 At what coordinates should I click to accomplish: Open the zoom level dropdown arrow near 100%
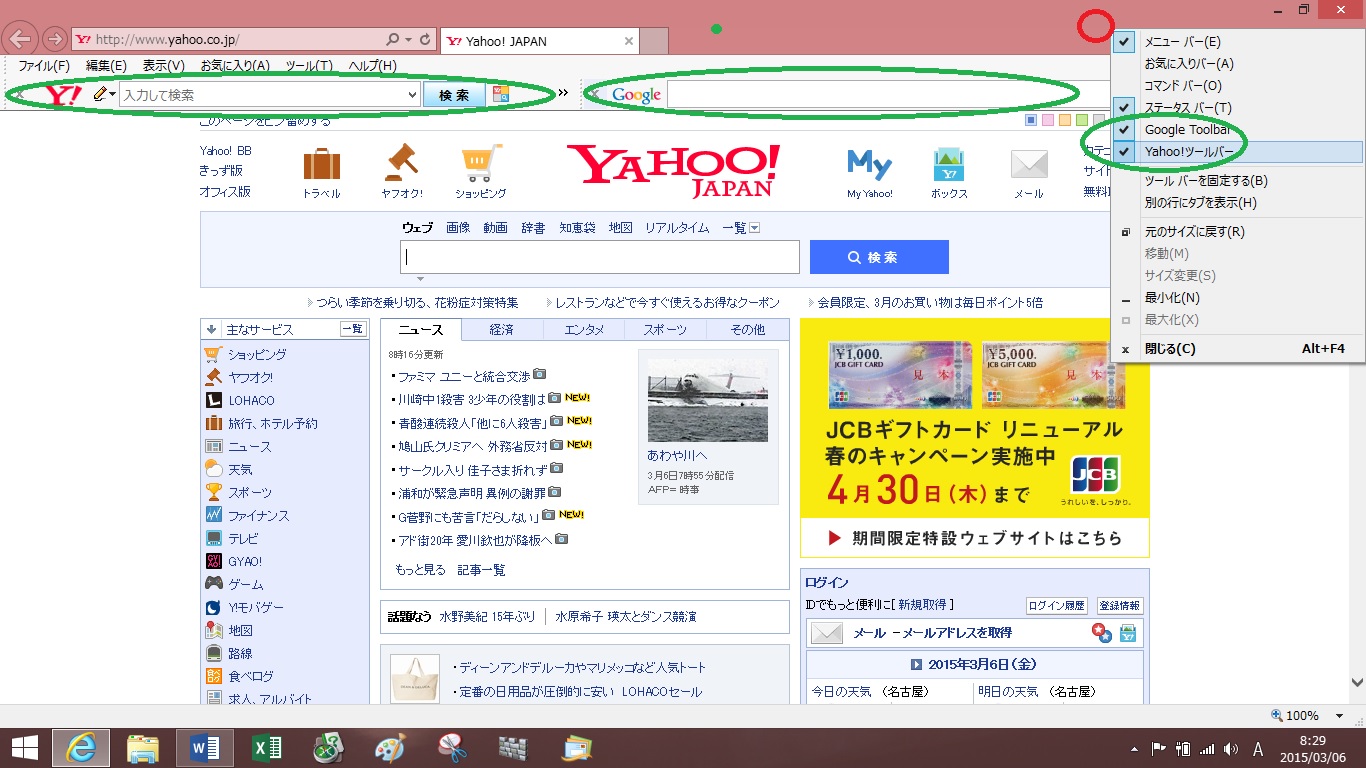click(x=1339, y=716)
